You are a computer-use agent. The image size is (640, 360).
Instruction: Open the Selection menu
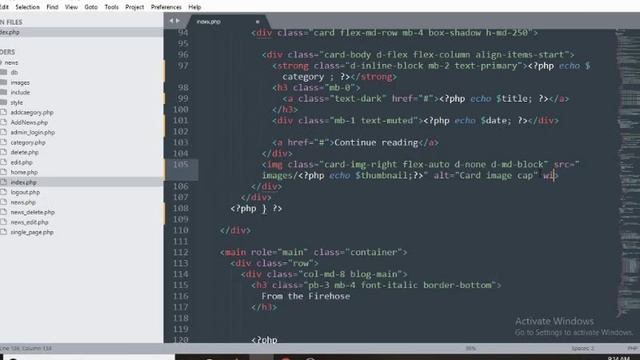click(27, 7)
